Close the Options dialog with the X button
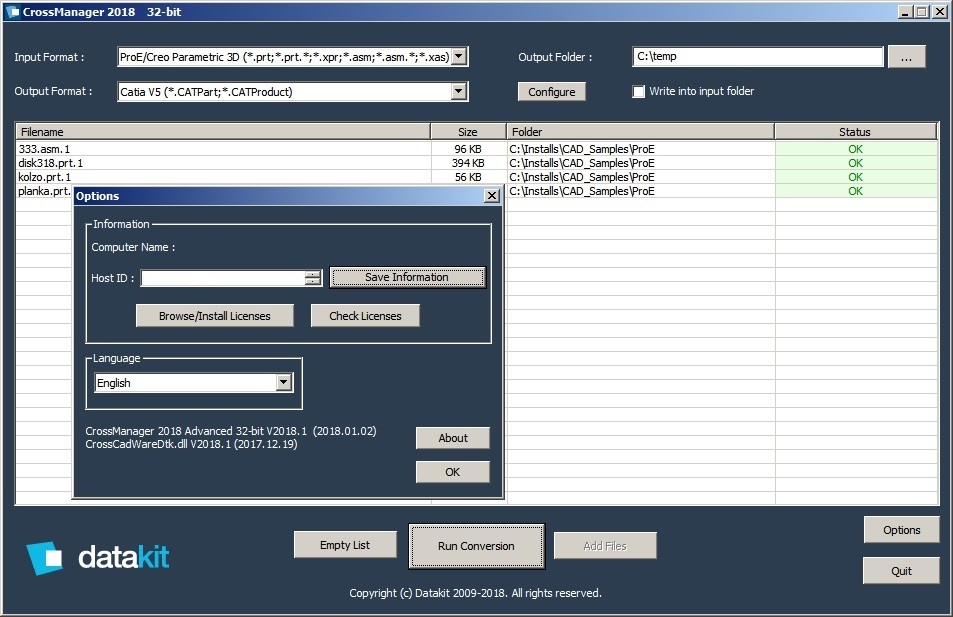This screenshot has width=953, height=617. click(x=492, y=196)
